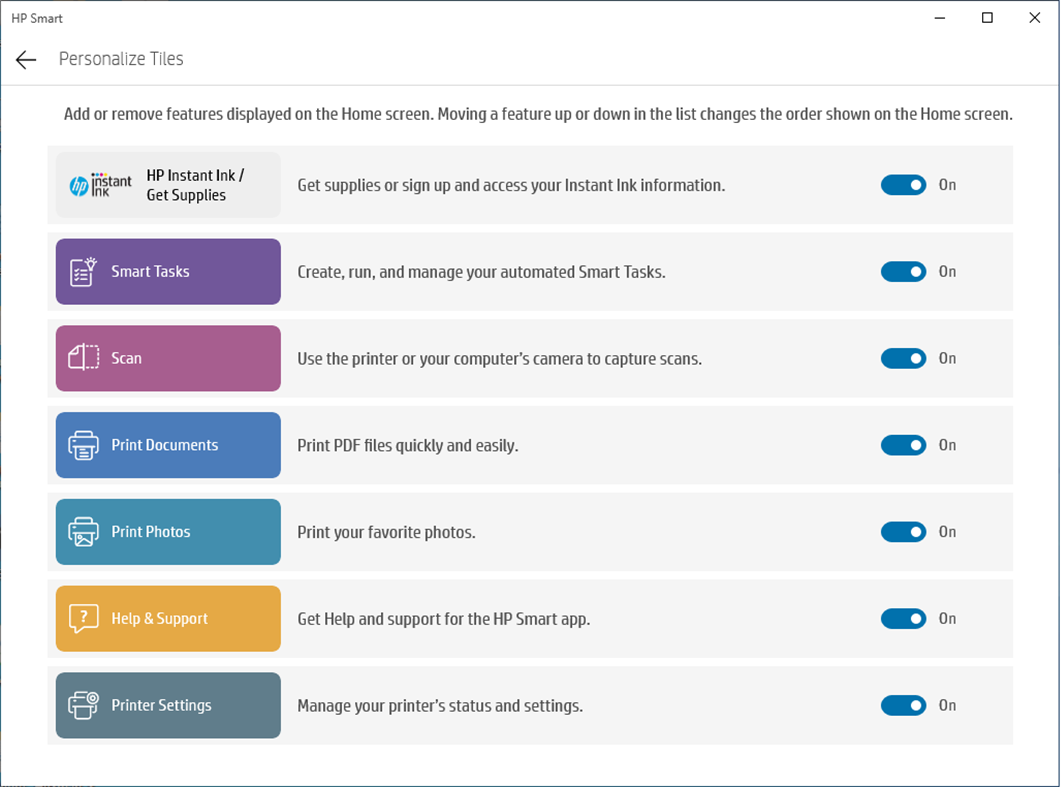1061x787 pixels.
Task: Click the Printer Settings tile label
Action: 160,705
